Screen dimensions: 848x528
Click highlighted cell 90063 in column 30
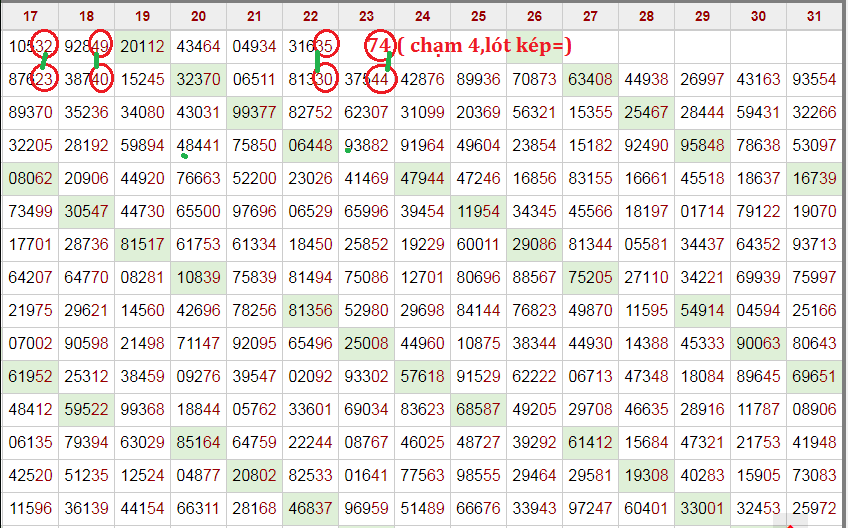pos(758,343)
